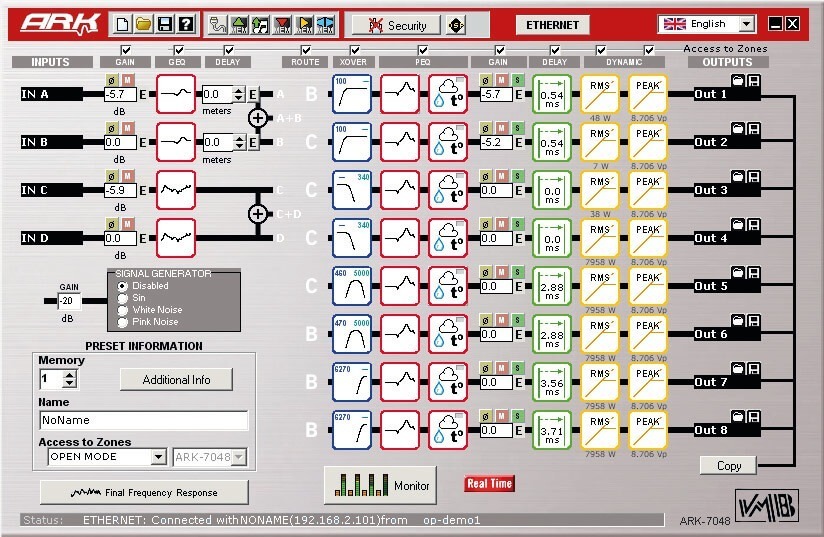
Task: Mute the IN A input channel
Action: tap(127, 80)
